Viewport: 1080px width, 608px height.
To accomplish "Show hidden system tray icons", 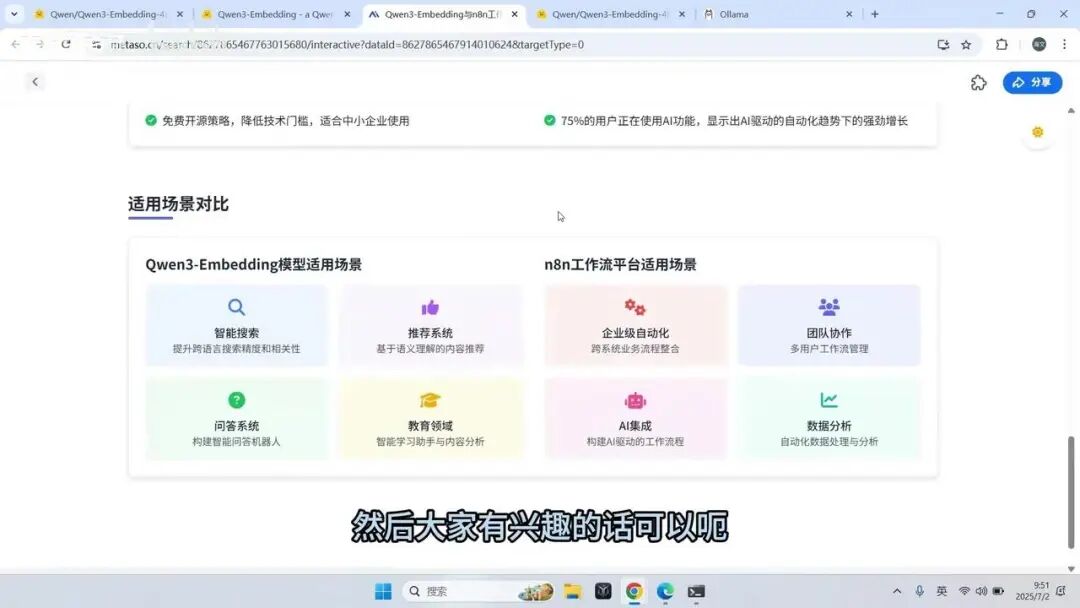I will (x=897, y=591).
